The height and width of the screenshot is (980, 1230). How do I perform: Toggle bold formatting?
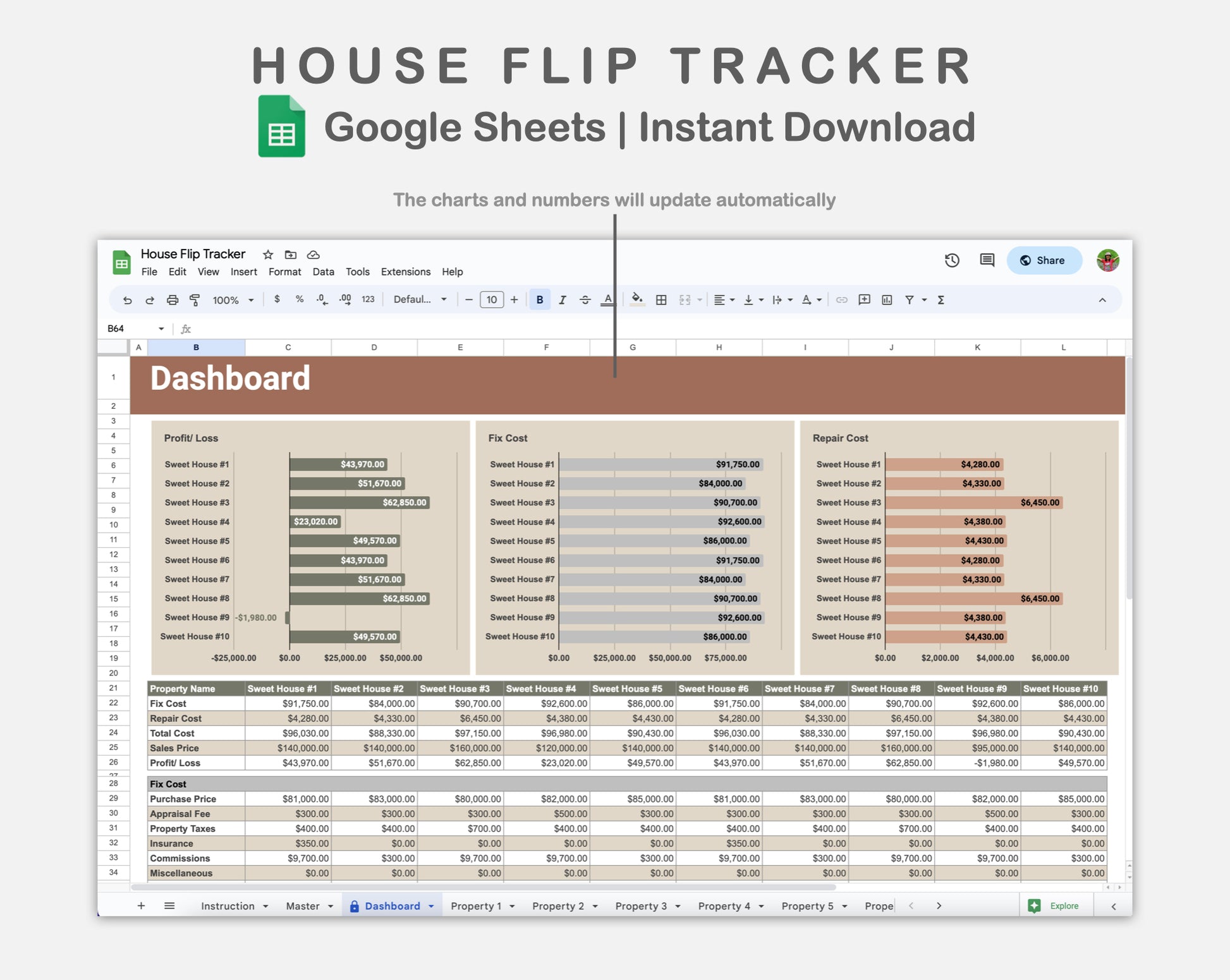click(540, 300)
